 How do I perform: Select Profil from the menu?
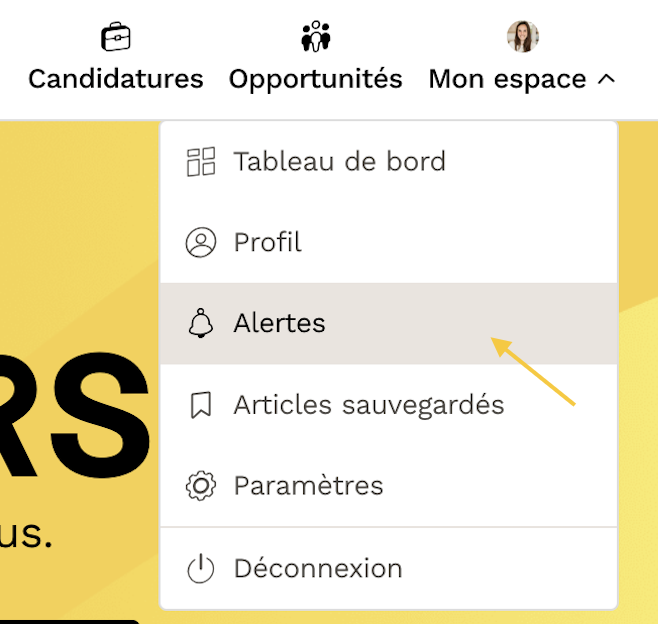click(389, 242)
